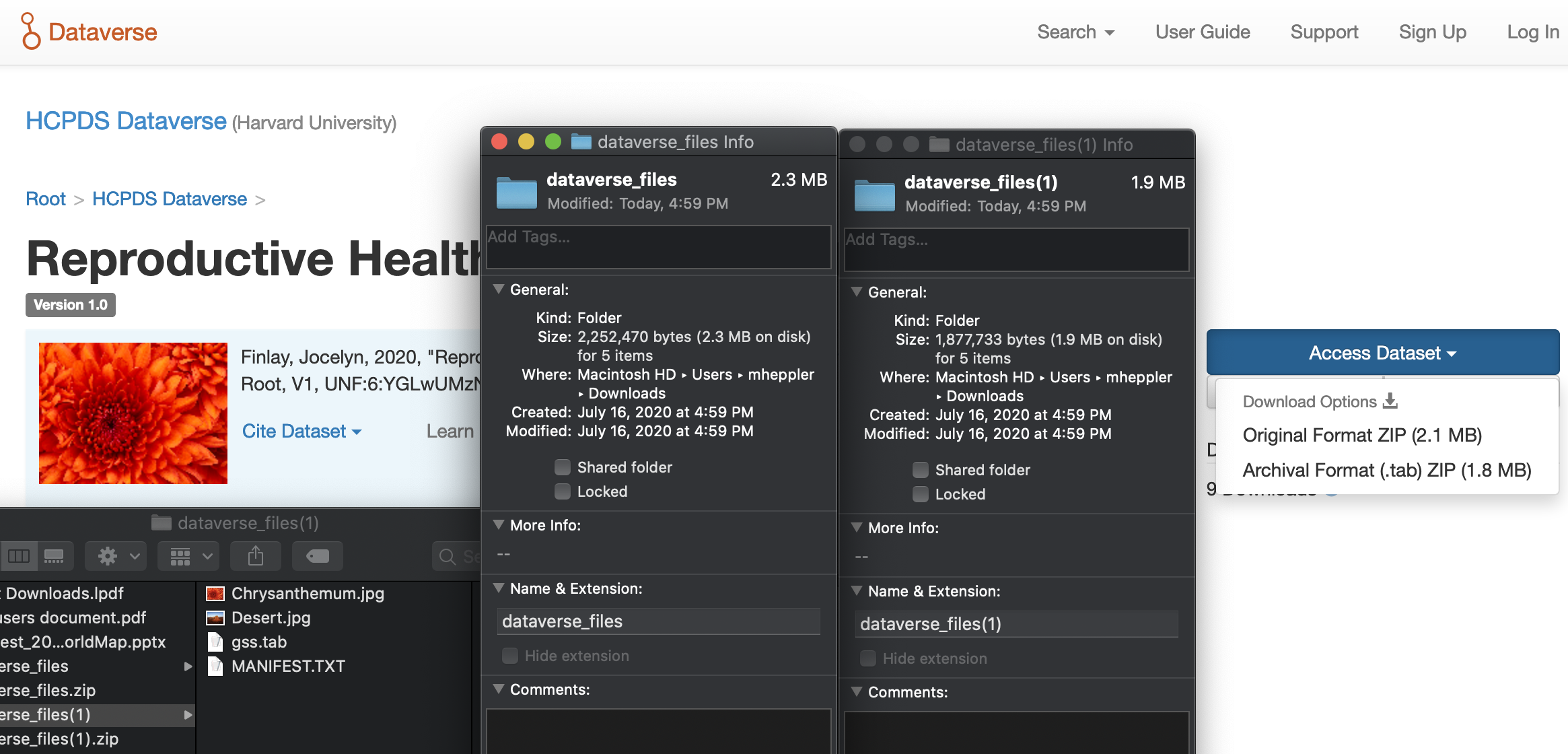Open Finder group-by arrangement menu

pos(188,556)
